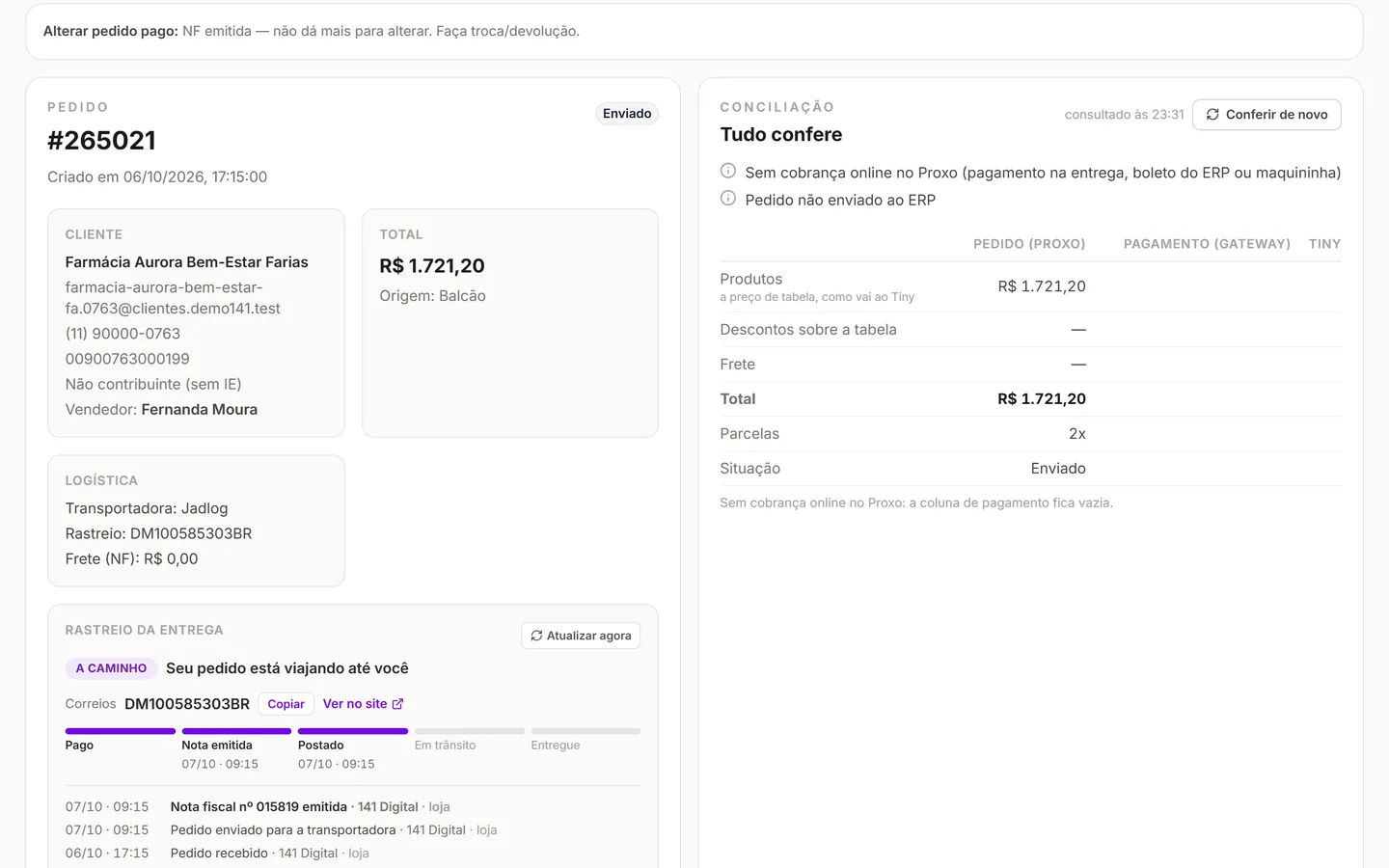The width and height of the screenshot is (1389, 868).
Task: Click the 'Pago' progress step bar
Action: (121, 731)
